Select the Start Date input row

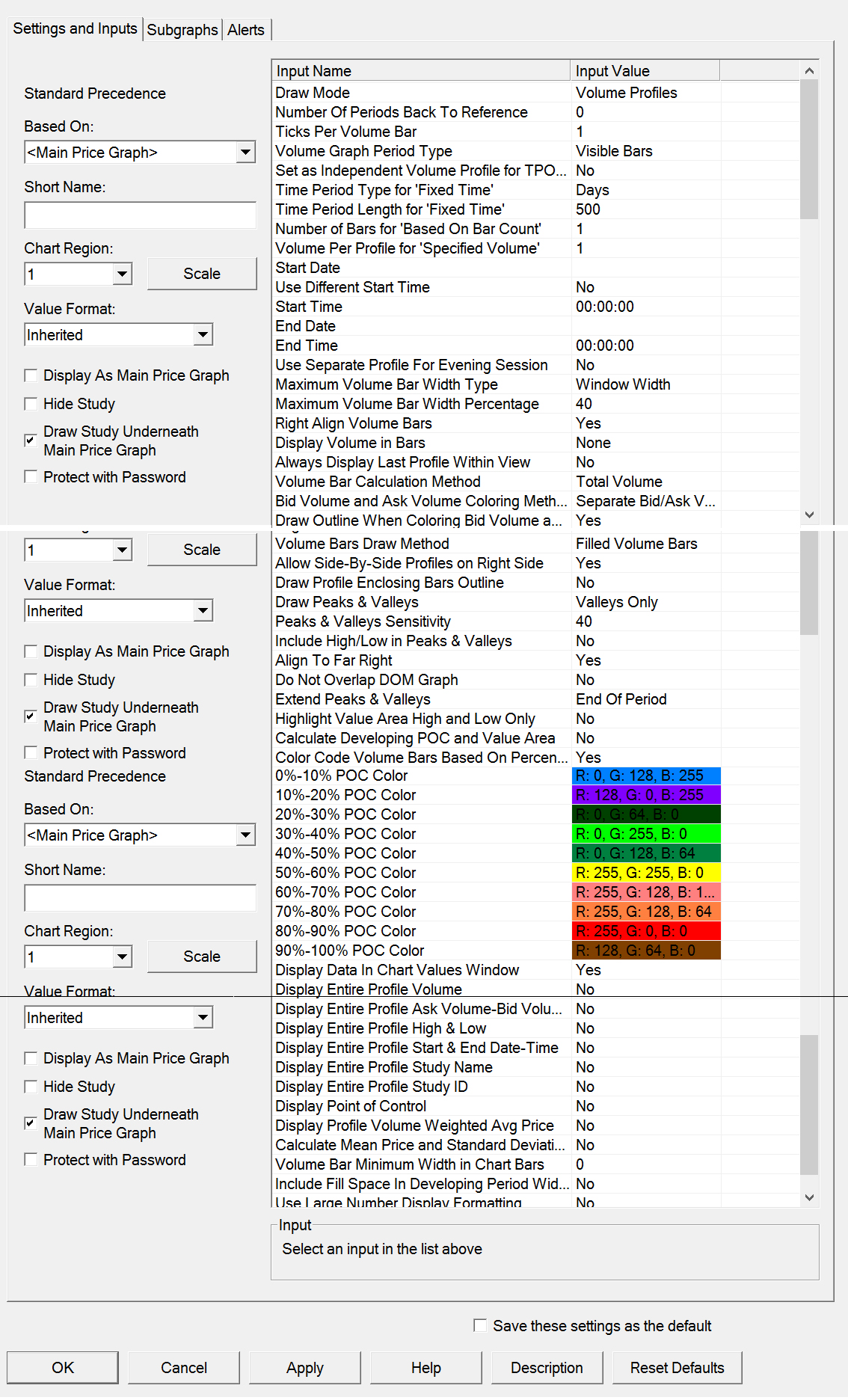pos(535,268)
